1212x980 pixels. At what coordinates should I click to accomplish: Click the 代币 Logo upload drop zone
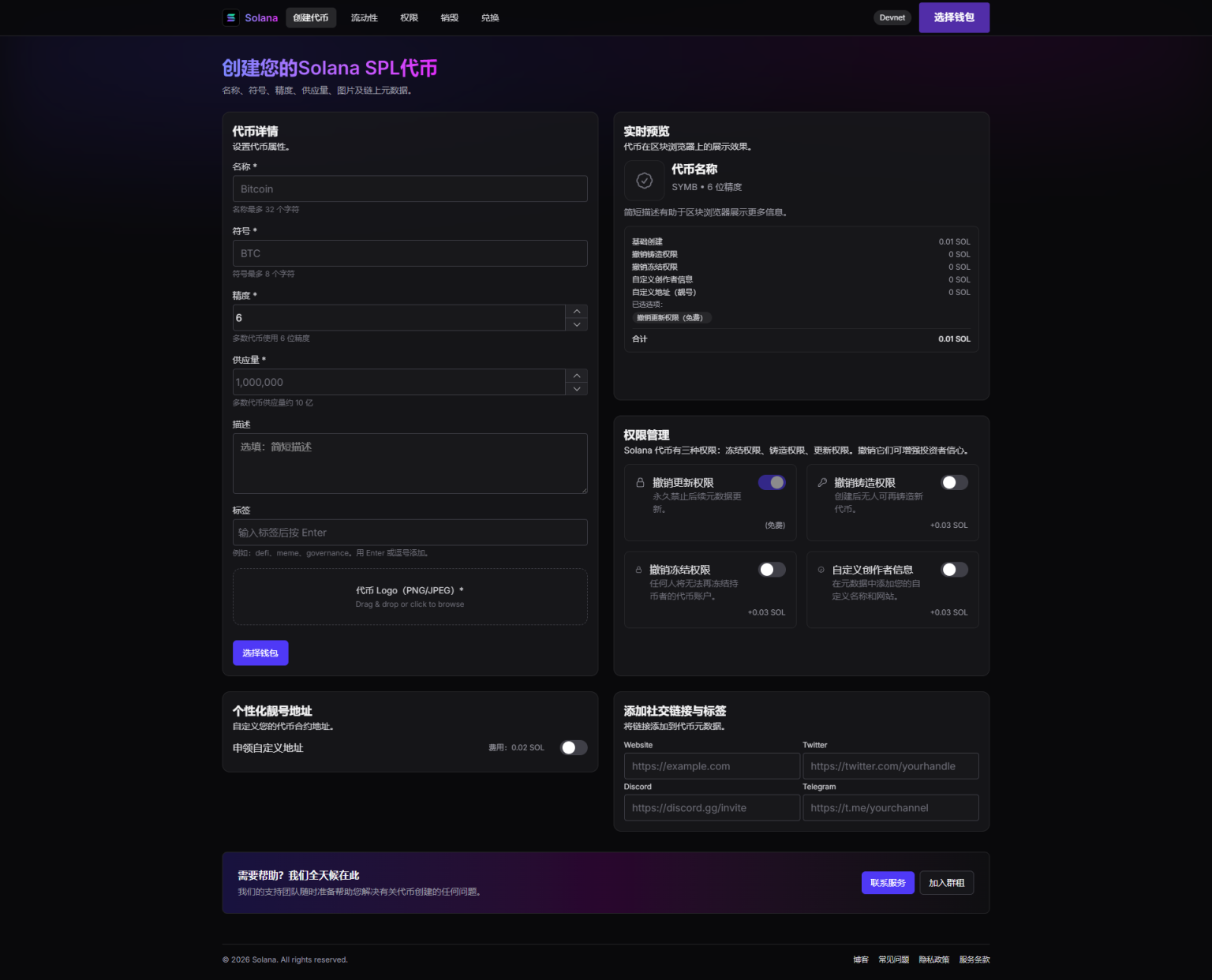(410, 597)
